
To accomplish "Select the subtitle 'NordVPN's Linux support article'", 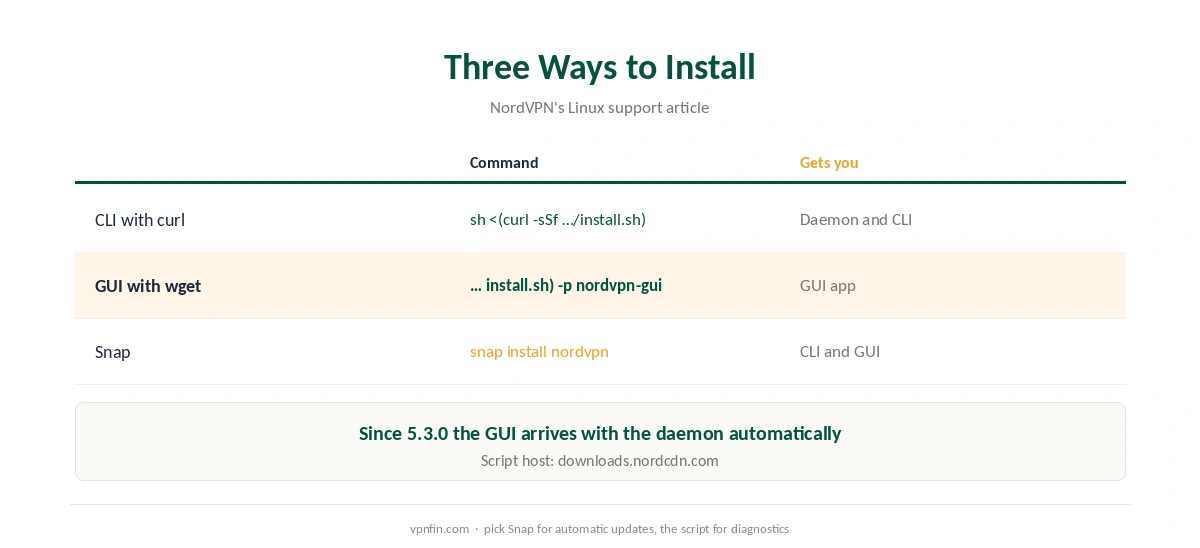I will tap(599, 108).
